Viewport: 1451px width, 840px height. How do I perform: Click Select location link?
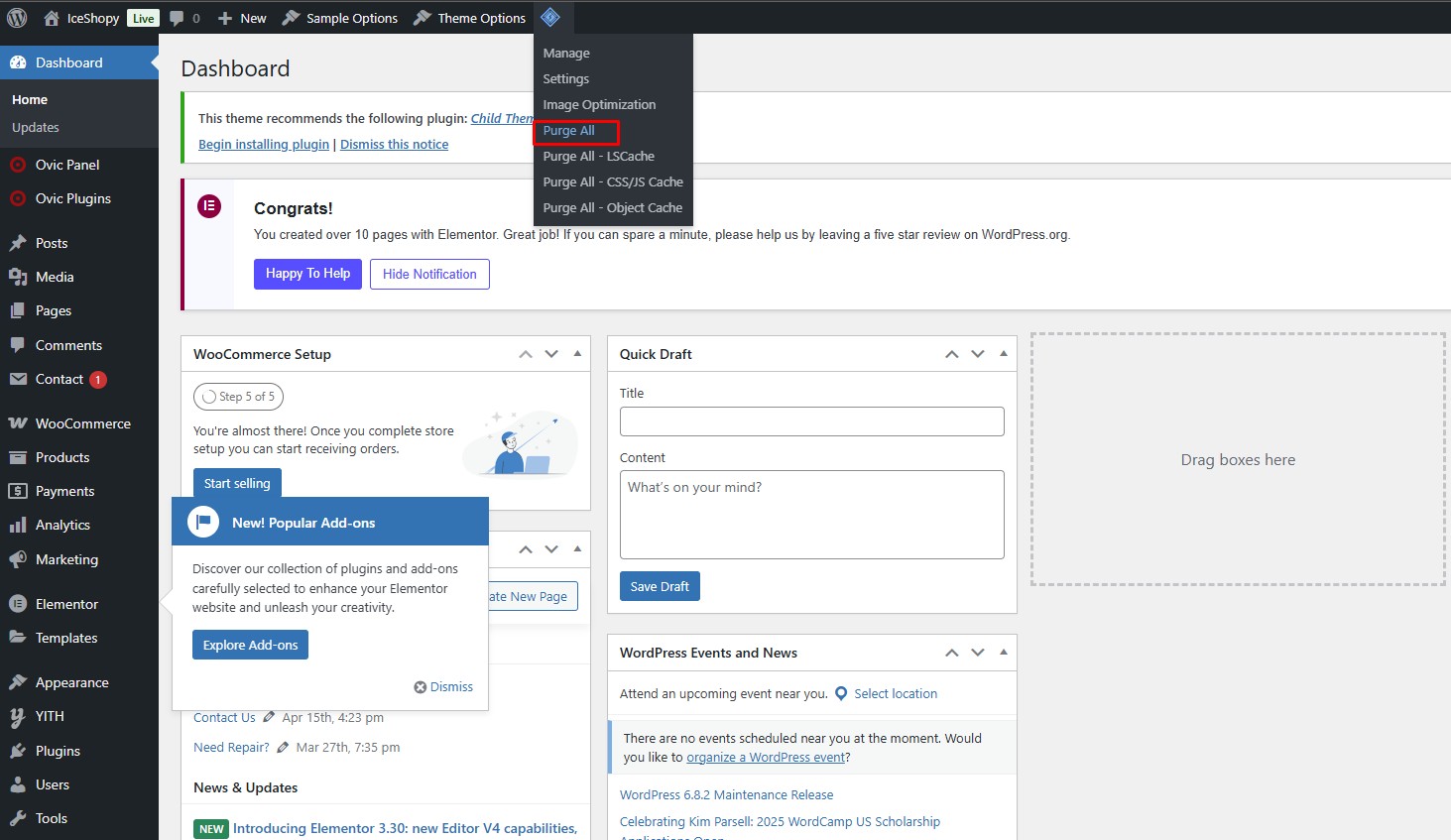896,693
